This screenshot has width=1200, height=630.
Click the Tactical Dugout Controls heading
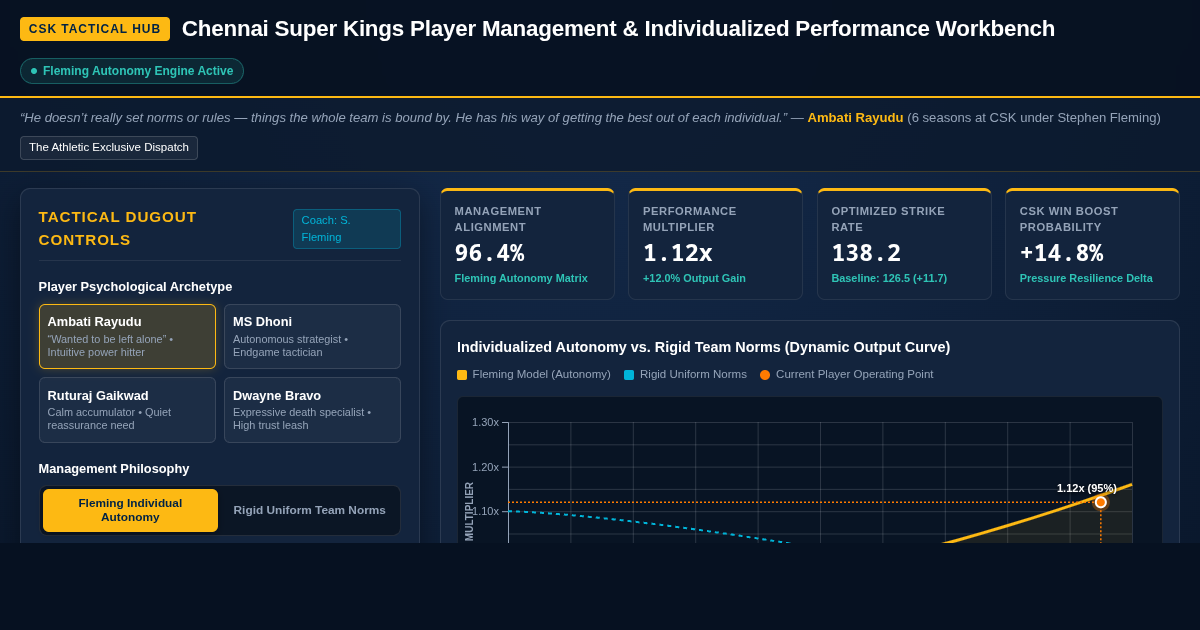click(x=118, y=228)
